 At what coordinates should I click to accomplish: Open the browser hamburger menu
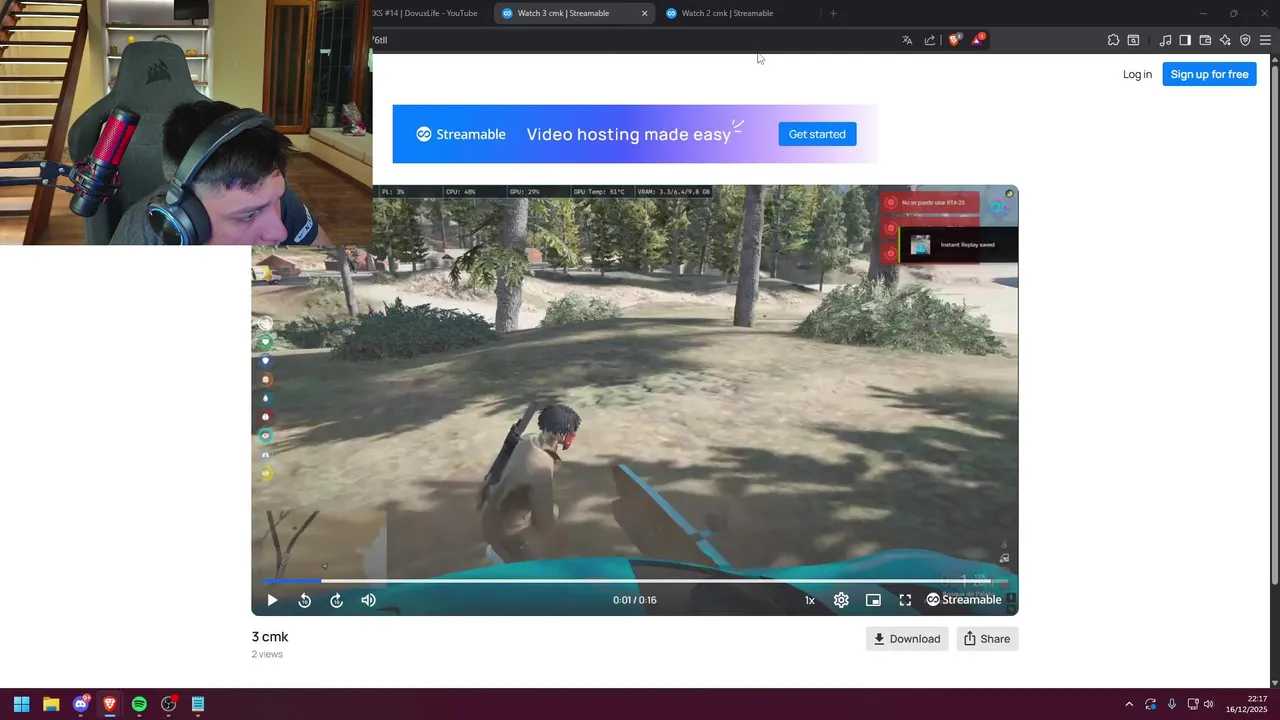[x=1265, y=40]
